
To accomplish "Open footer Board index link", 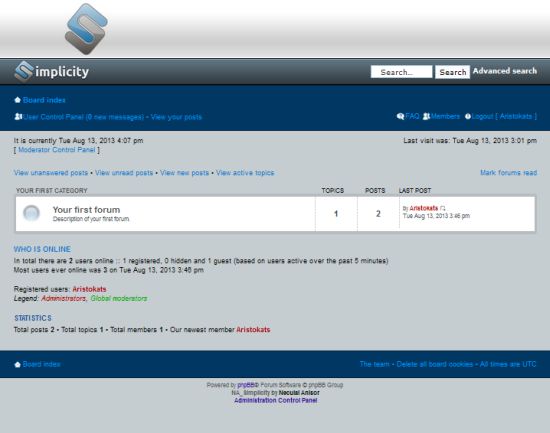I will [41, 364].
